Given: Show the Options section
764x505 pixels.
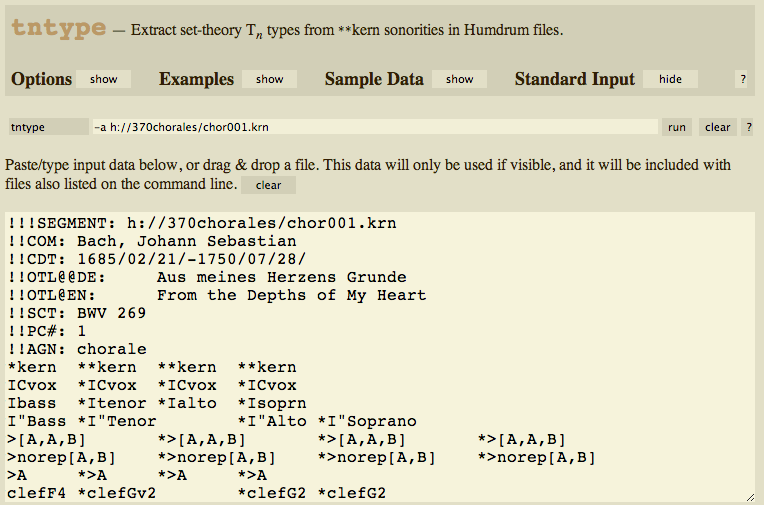Looking at the screenshot, I should pos(104,79).
